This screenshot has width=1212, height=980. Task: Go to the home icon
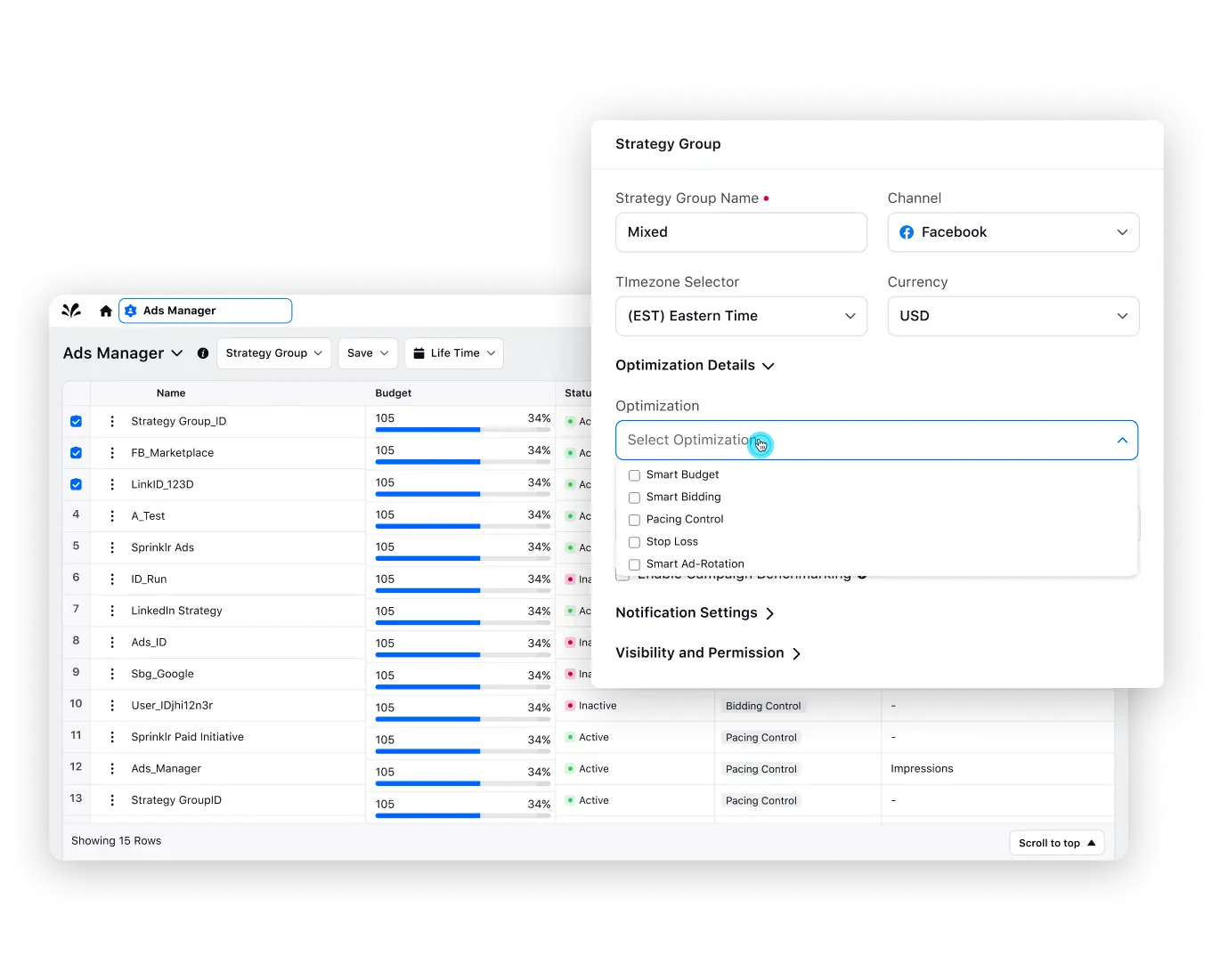(106, 311)
